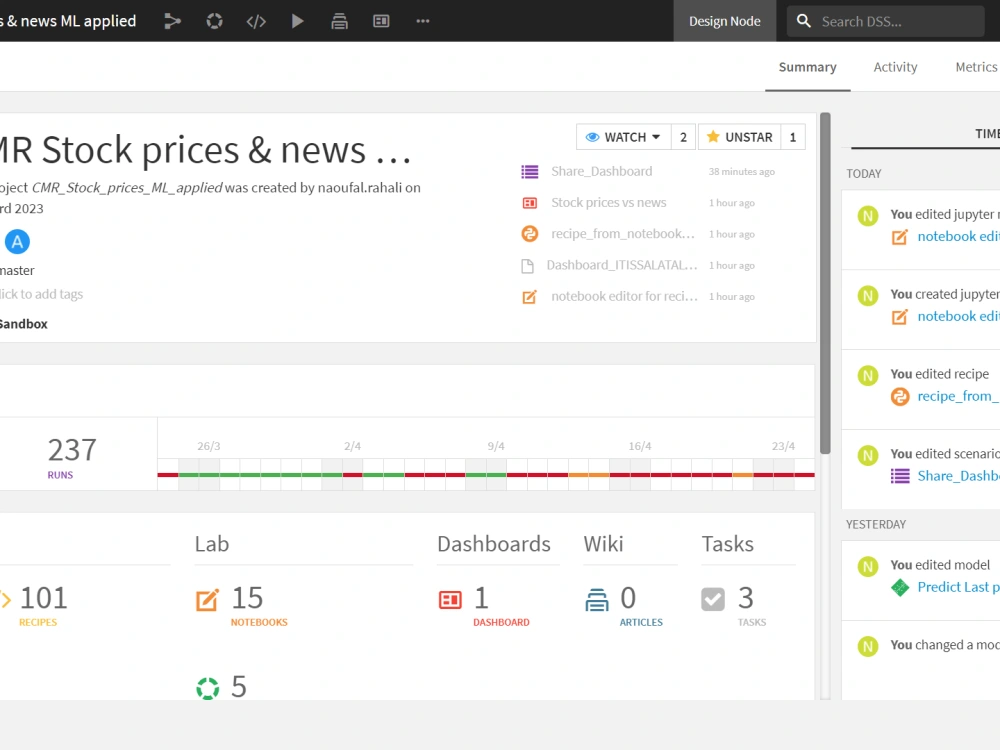Image resolution: width=1000 pixels, height=750 pixels.
Task: Open the code recipes icon in navbar
Action: (256, 21)
